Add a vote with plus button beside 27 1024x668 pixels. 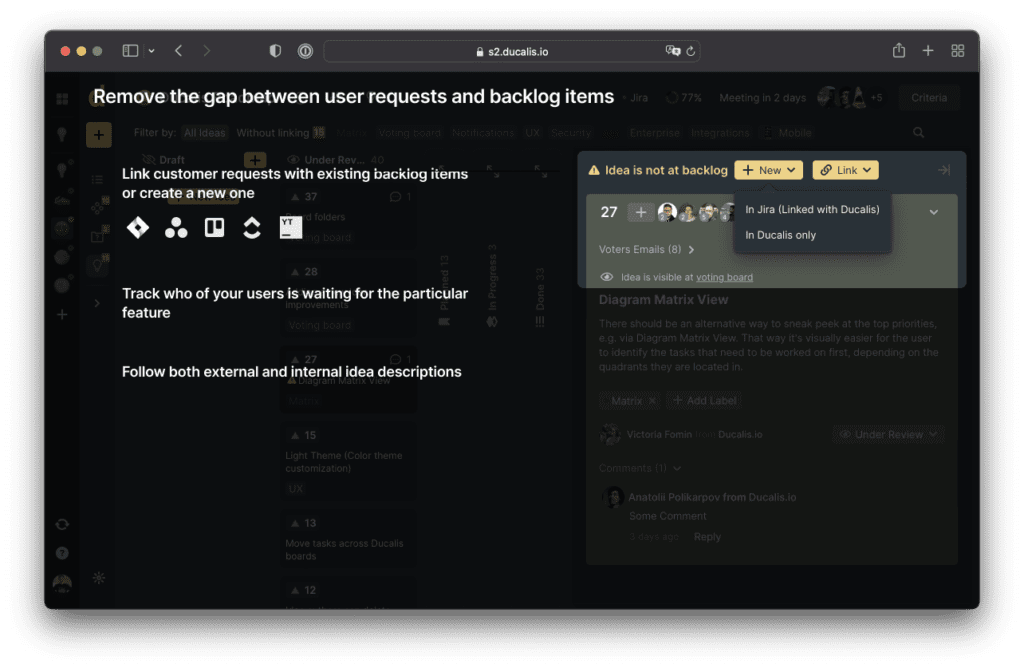pos(640,212)
